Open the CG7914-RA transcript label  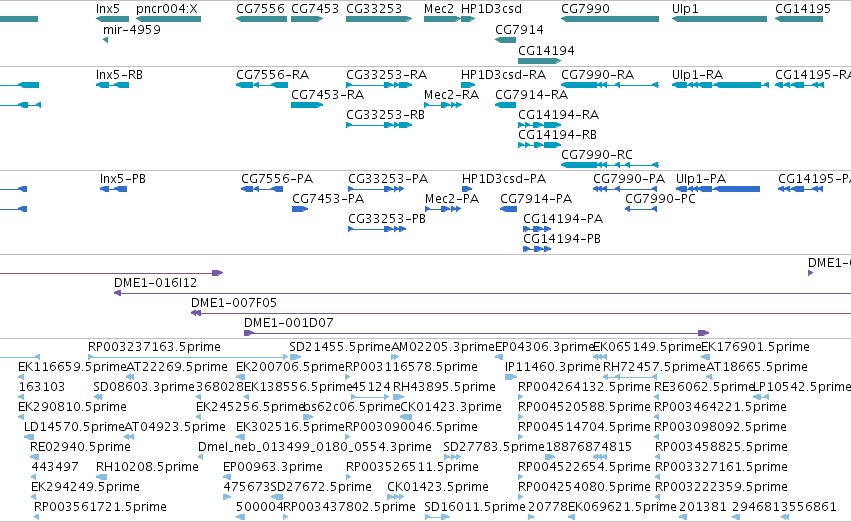(531, 94)
